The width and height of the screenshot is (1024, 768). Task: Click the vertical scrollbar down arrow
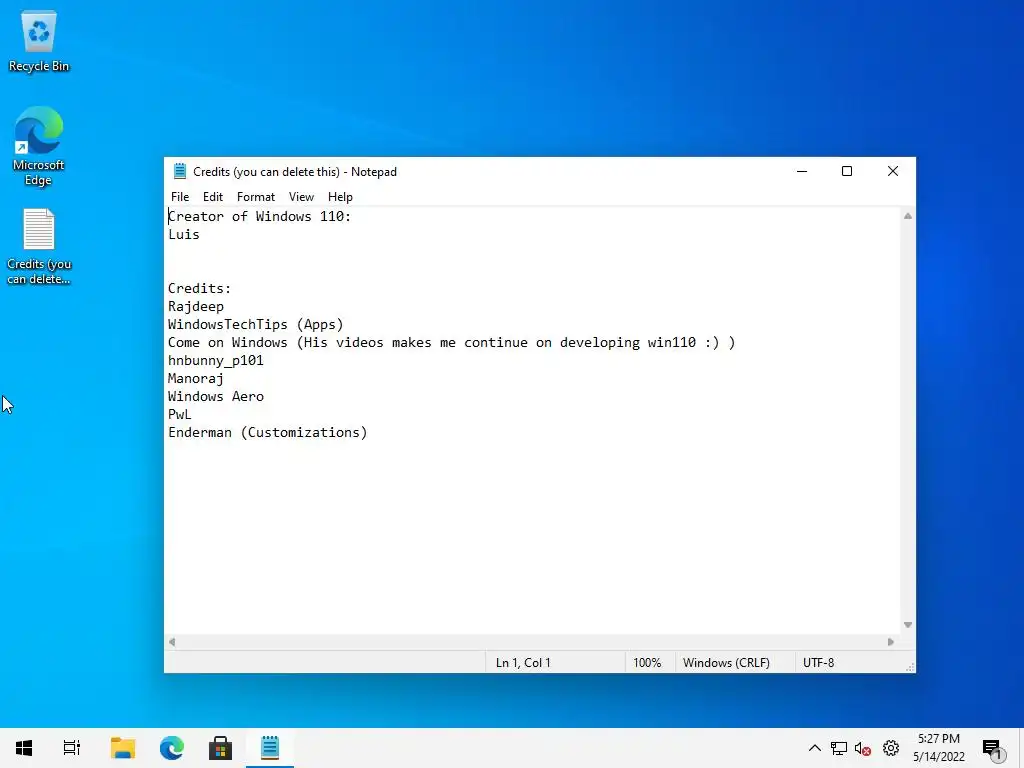(x=908, y=625)
